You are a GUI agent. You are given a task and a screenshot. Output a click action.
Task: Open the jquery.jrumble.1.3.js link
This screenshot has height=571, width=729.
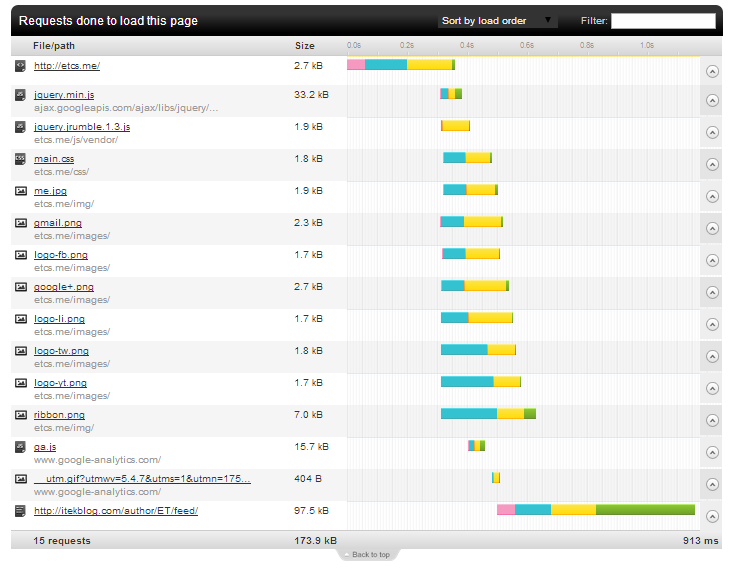82,127
